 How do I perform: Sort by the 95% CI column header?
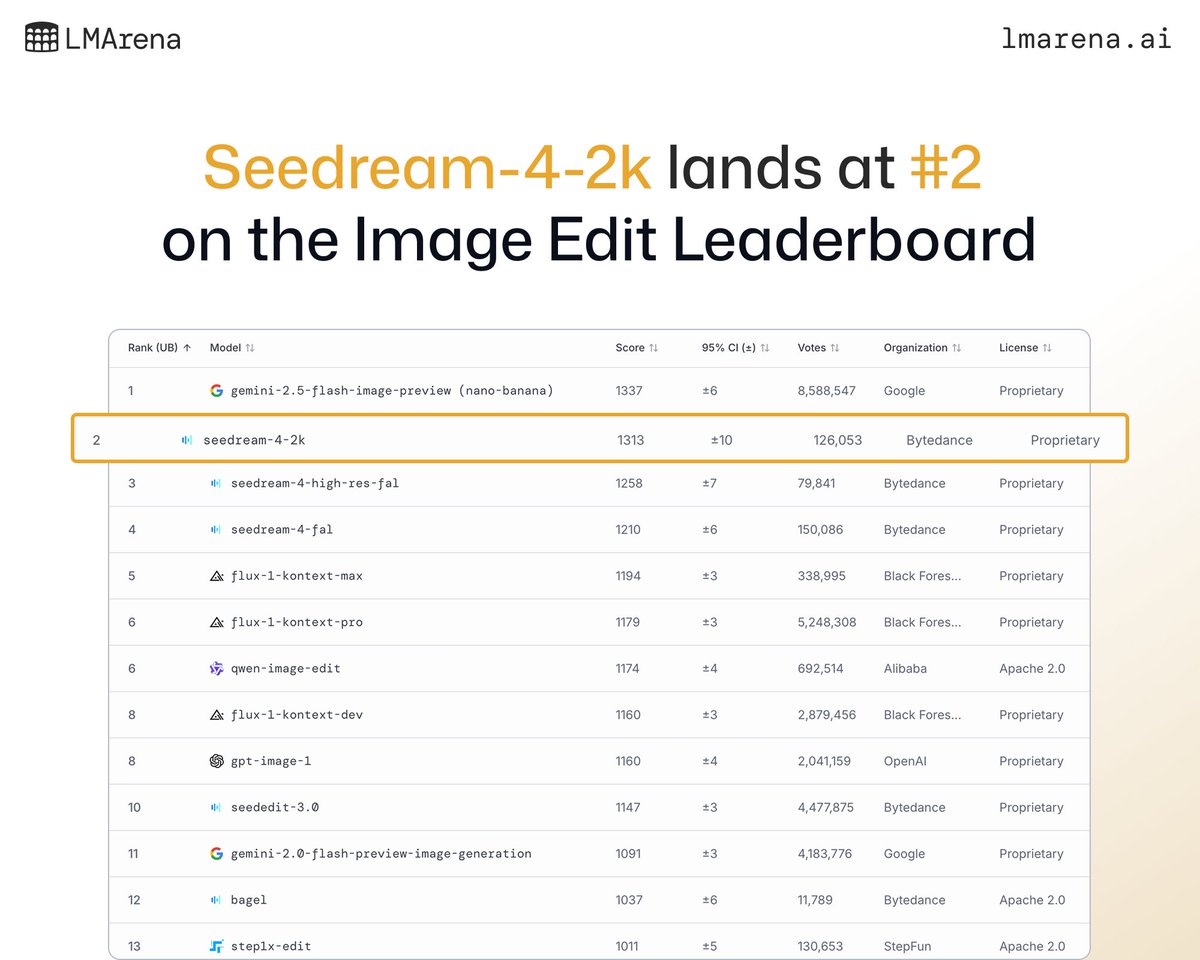pyautogui.click(x=736, y=348)
